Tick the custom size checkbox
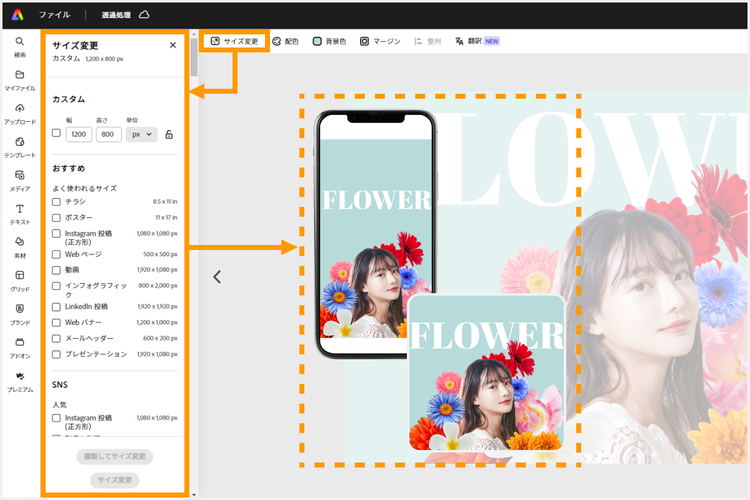 (56, 133)
